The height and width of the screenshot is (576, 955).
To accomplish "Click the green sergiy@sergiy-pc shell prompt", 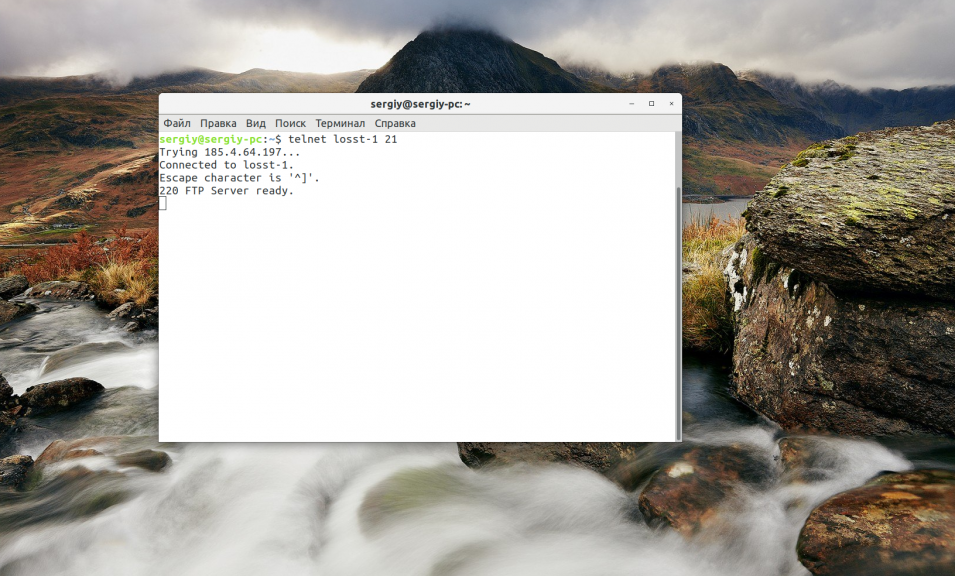I will [x=210, y=139].
